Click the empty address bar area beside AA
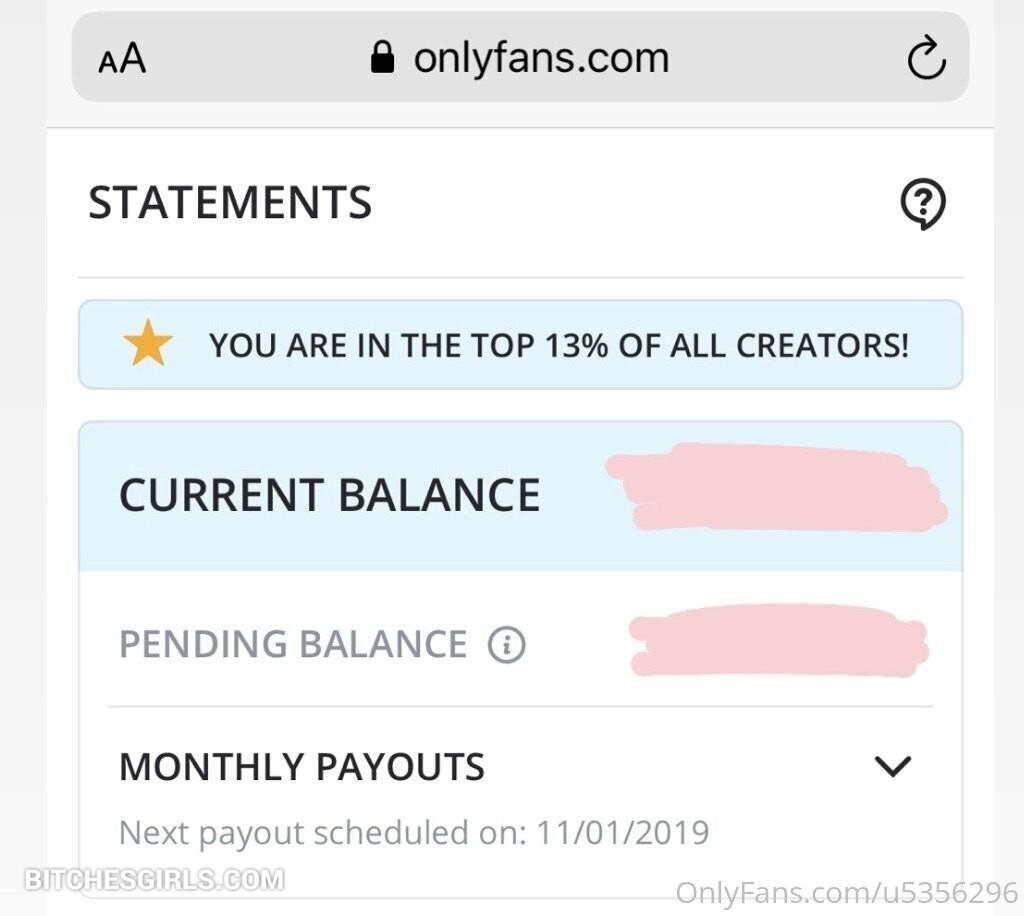This screenshot has height=916, width=1024. click(250, 58)
